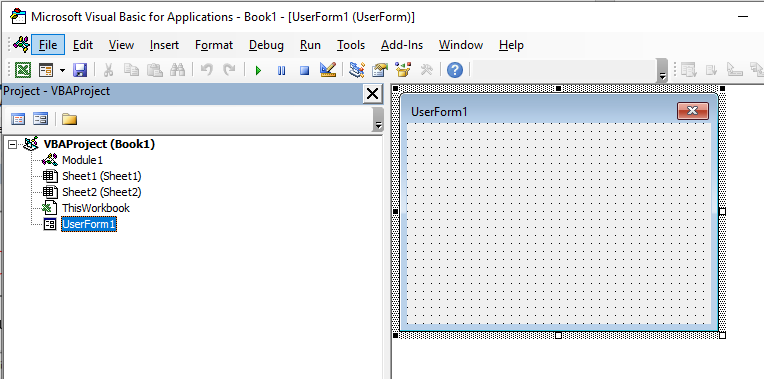Click View Object icon in Project pane
764x379 pixels.
pyautogui.click(x=40, y=119)
